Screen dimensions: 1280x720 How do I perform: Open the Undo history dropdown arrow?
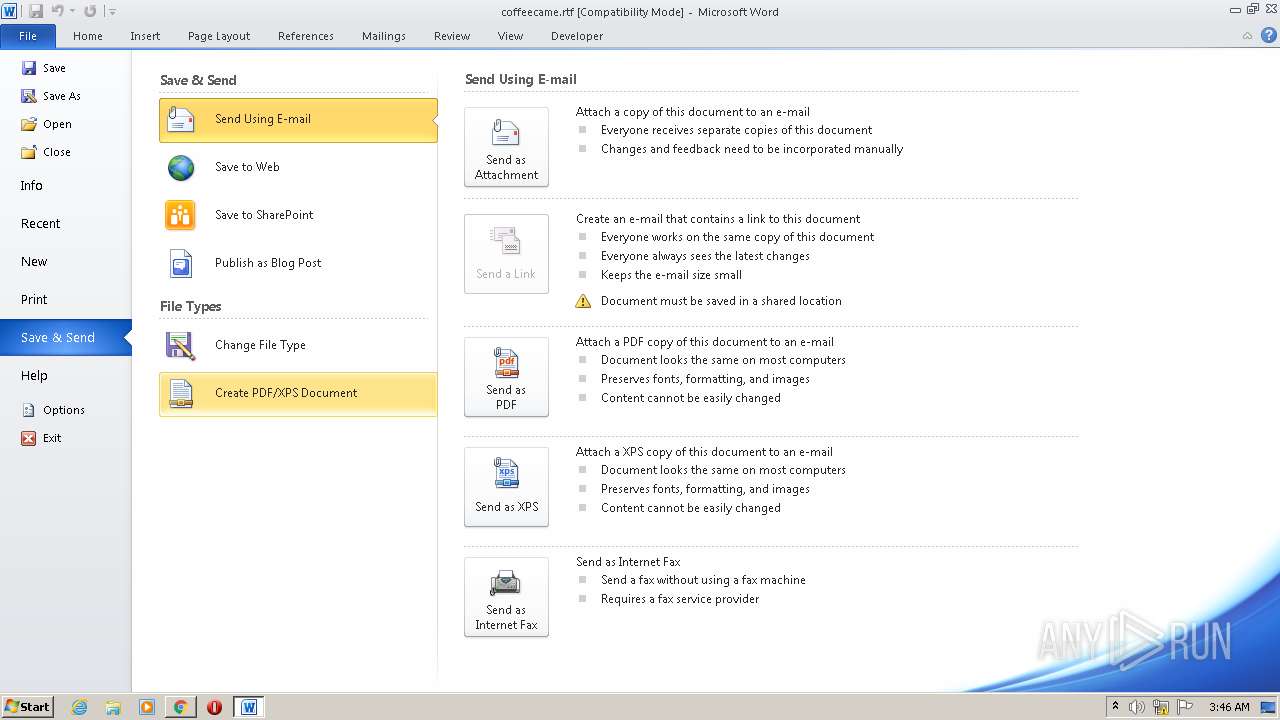(x=72, y=12)
